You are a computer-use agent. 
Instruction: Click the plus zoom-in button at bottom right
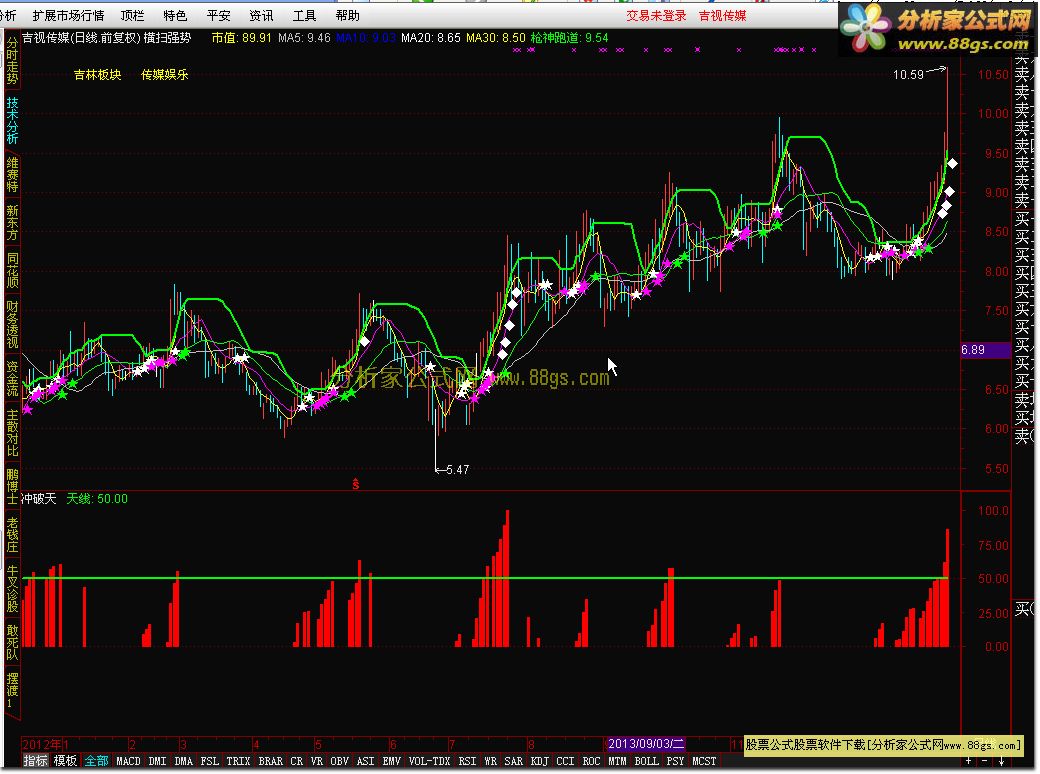(969, 761)
